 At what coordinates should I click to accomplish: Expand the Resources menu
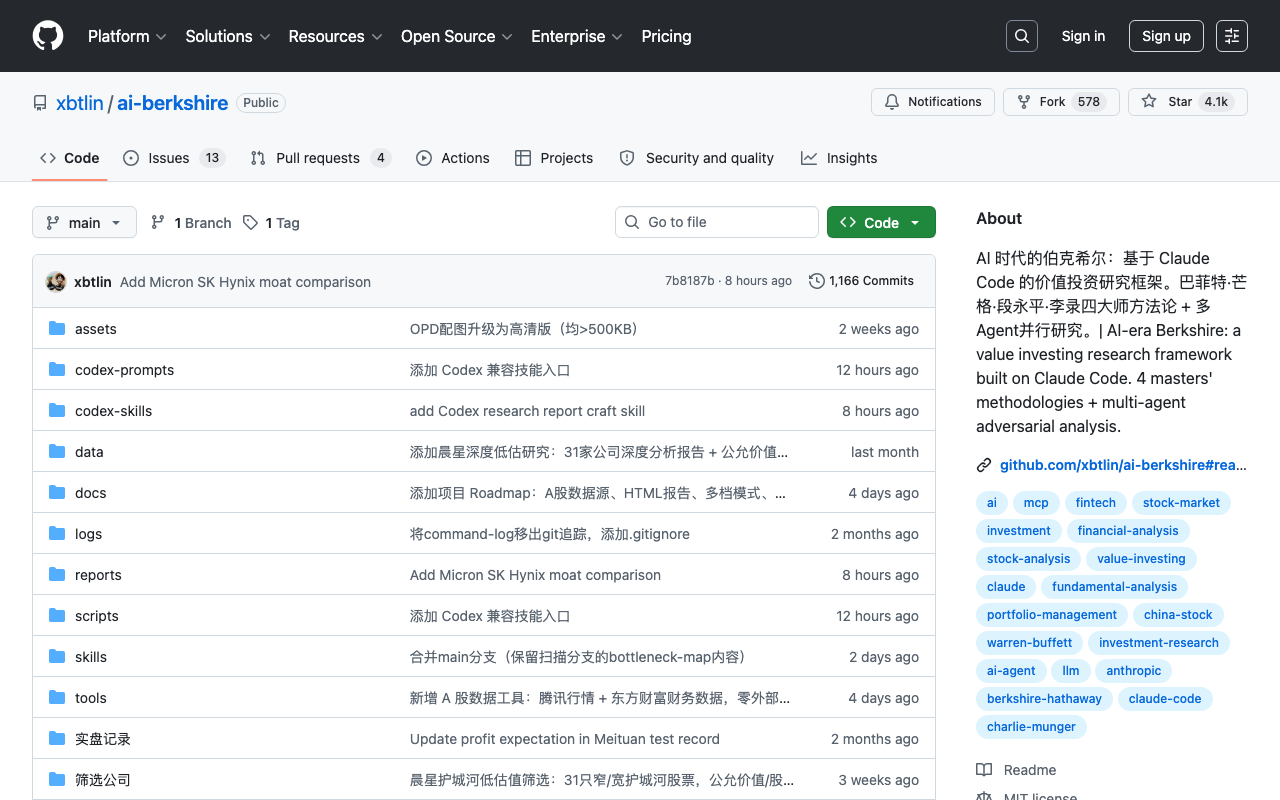click(x=335, y=36)
